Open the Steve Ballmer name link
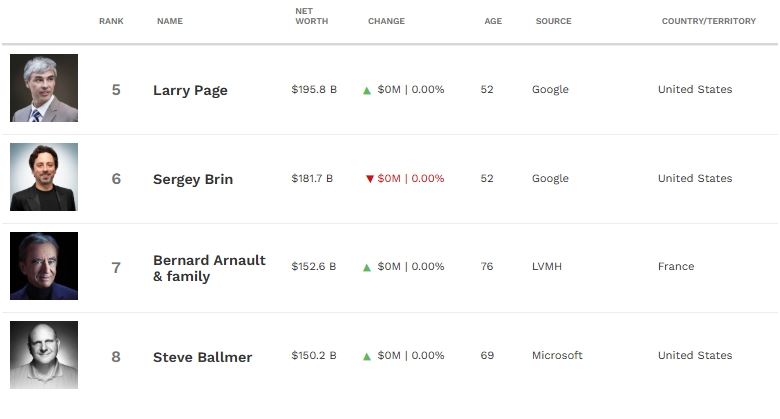Viewport: 780px width, 419px height. 202,357
